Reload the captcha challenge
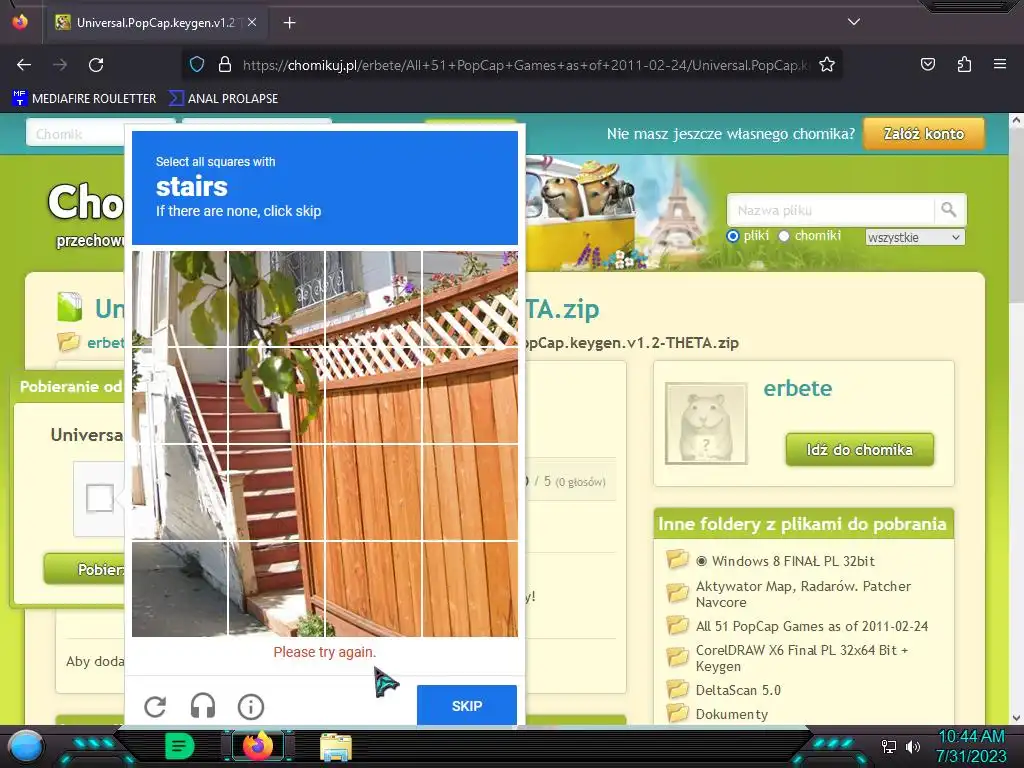1024x768 pixels. coord(155,706)
